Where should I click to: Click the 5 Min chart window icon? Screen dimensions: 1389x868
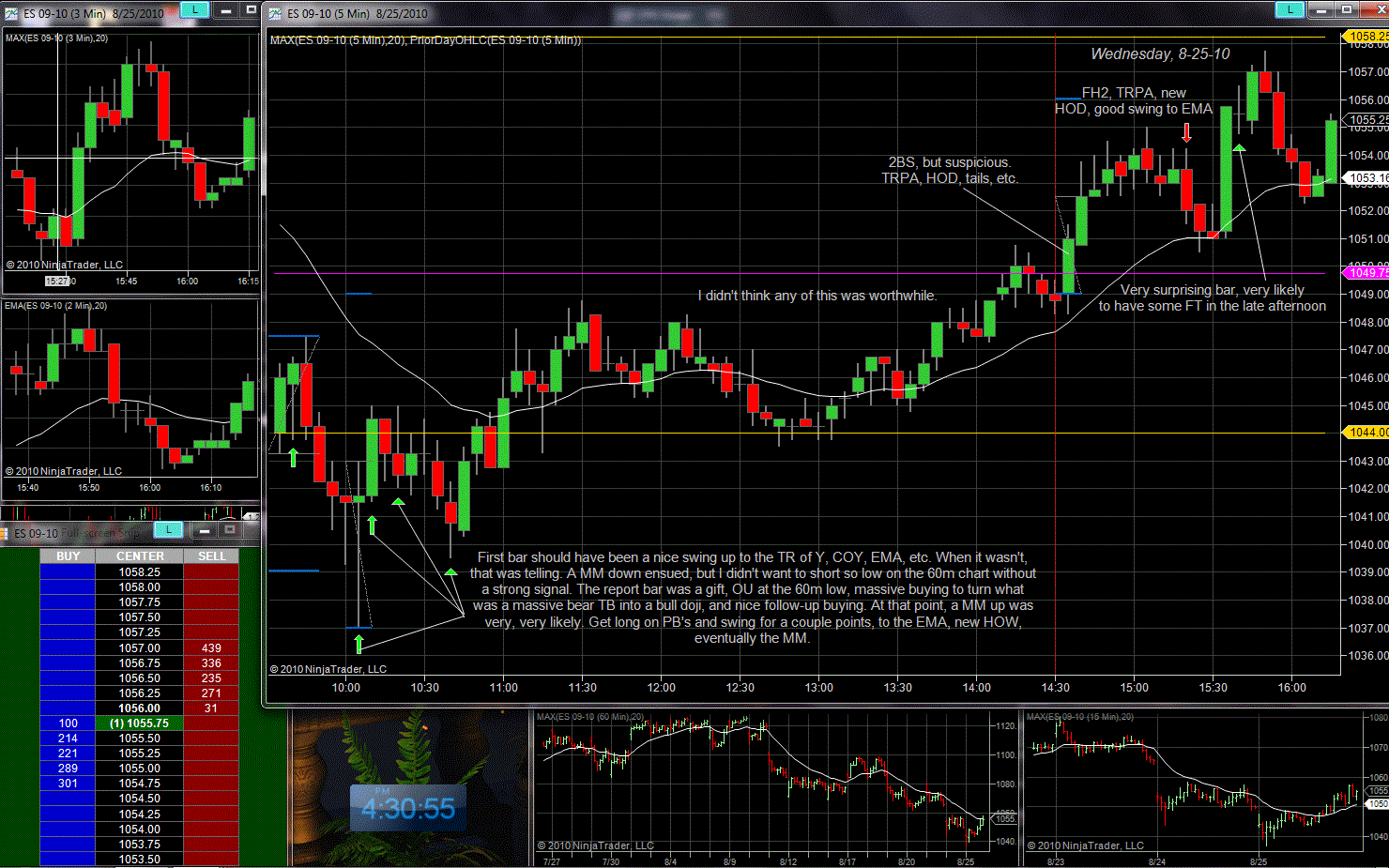[275, 13]
